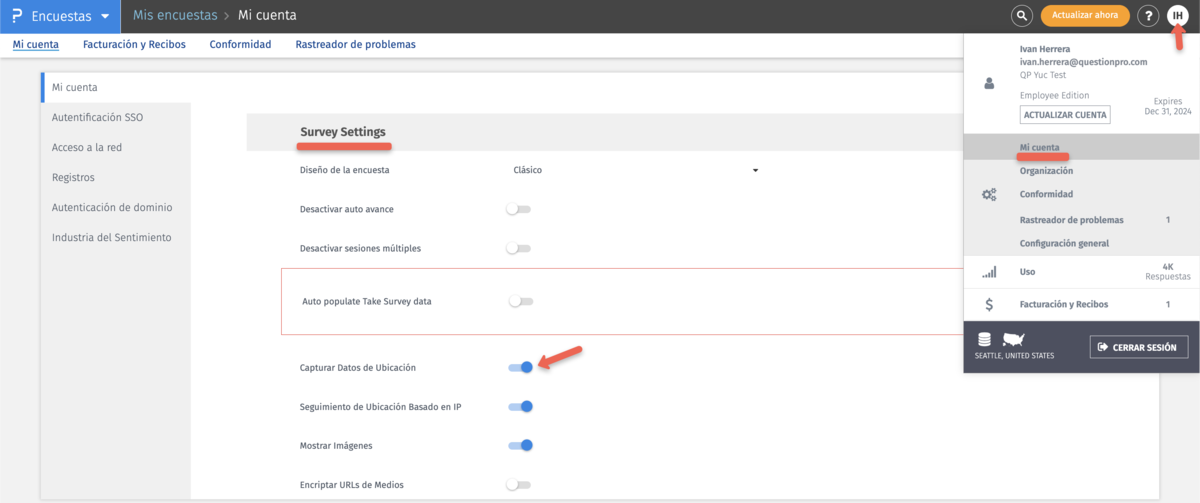Click the billing dollar sign icon
This screenshot has width=1200, height=503.
point(990,304)
